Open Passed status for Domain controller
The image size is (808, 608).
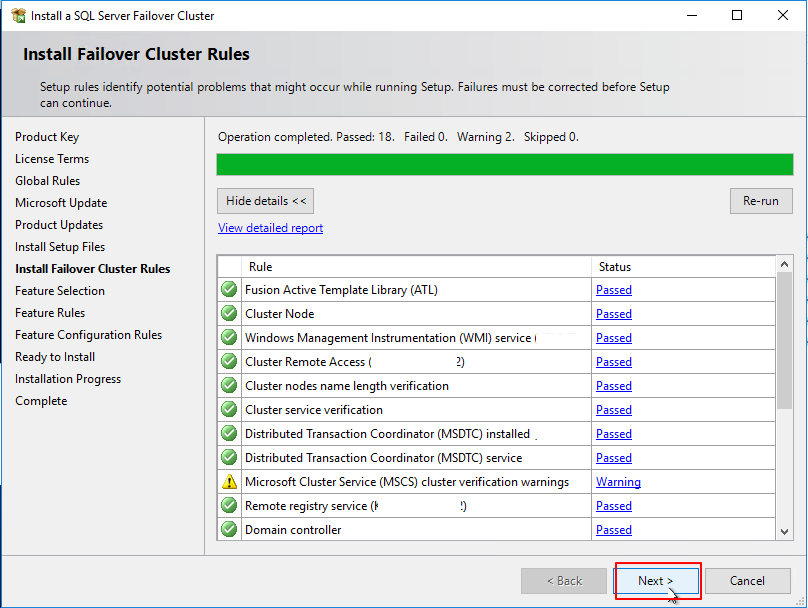point(614,530)
